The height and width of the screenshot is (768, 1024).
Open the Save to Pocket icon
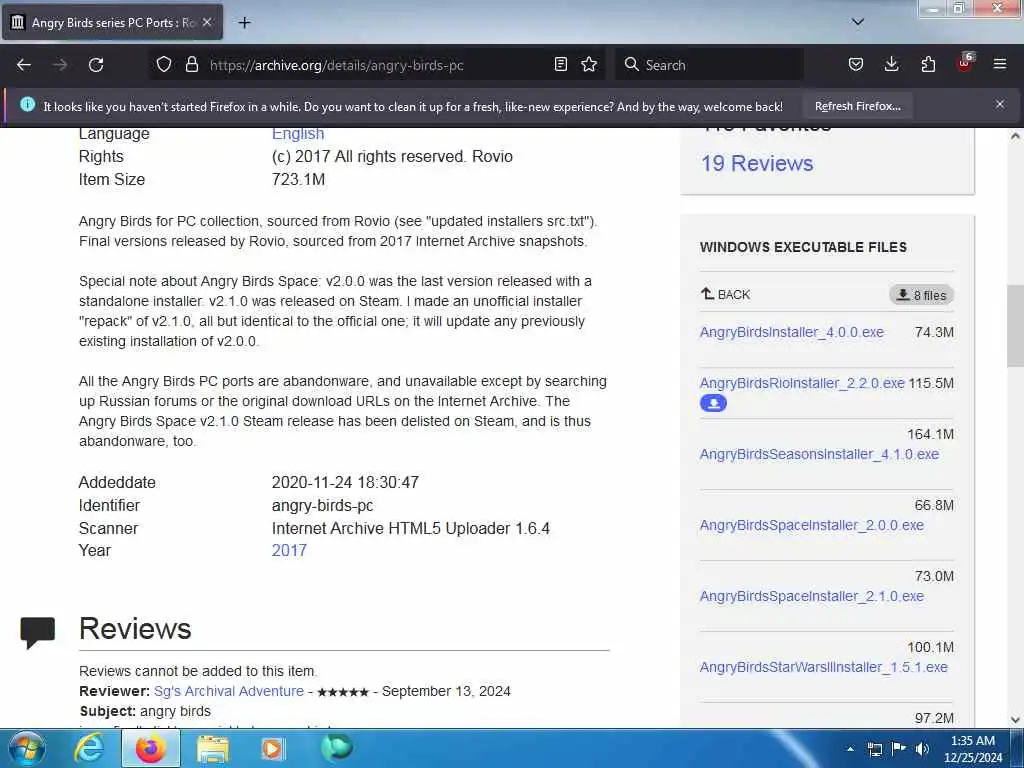tap(856, 65)
